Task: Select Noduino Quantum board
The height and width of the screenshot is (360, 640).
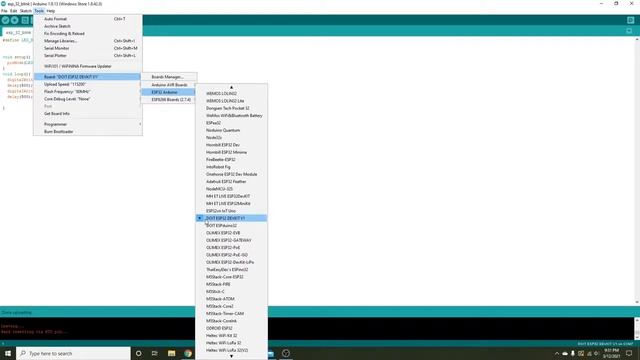Action: click(231, 130)
